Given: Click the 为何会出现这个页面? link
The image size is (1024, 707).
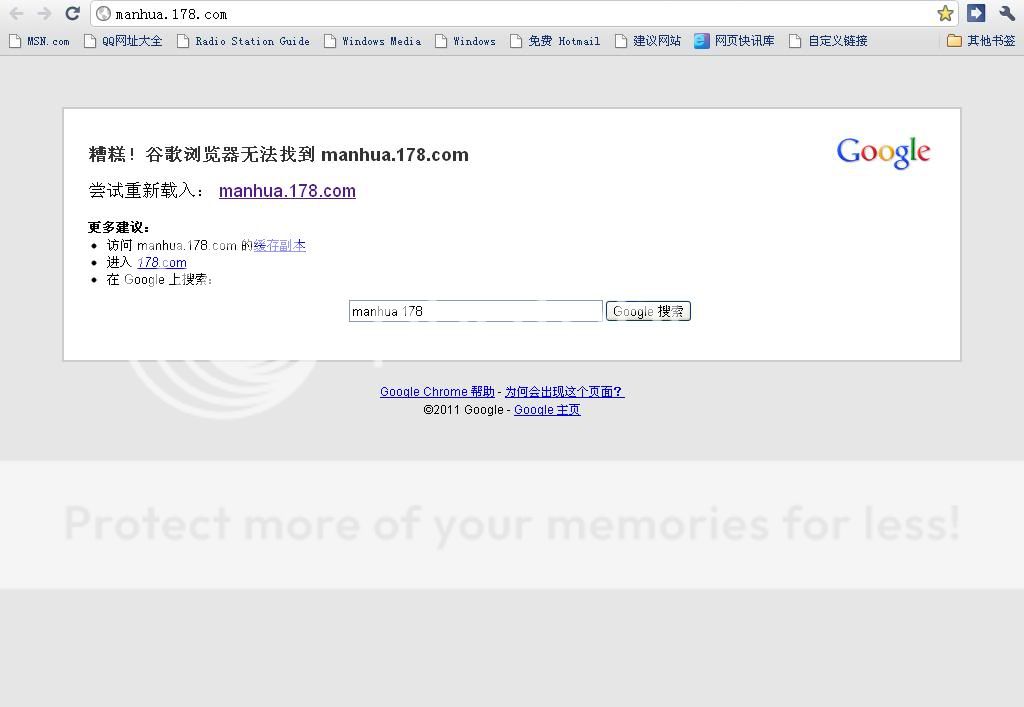Looking at the screenshot, I should pos(564,392).
